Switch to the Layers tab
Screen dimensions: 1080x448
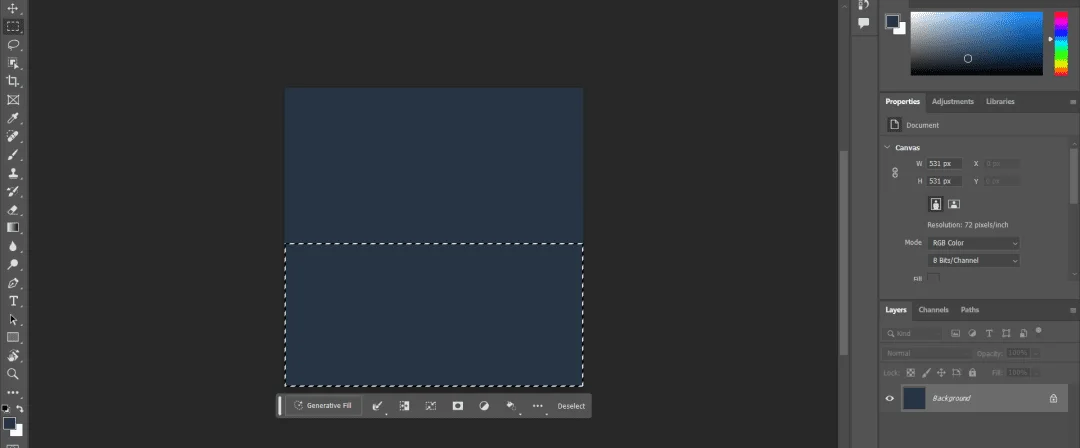(895, 310)
